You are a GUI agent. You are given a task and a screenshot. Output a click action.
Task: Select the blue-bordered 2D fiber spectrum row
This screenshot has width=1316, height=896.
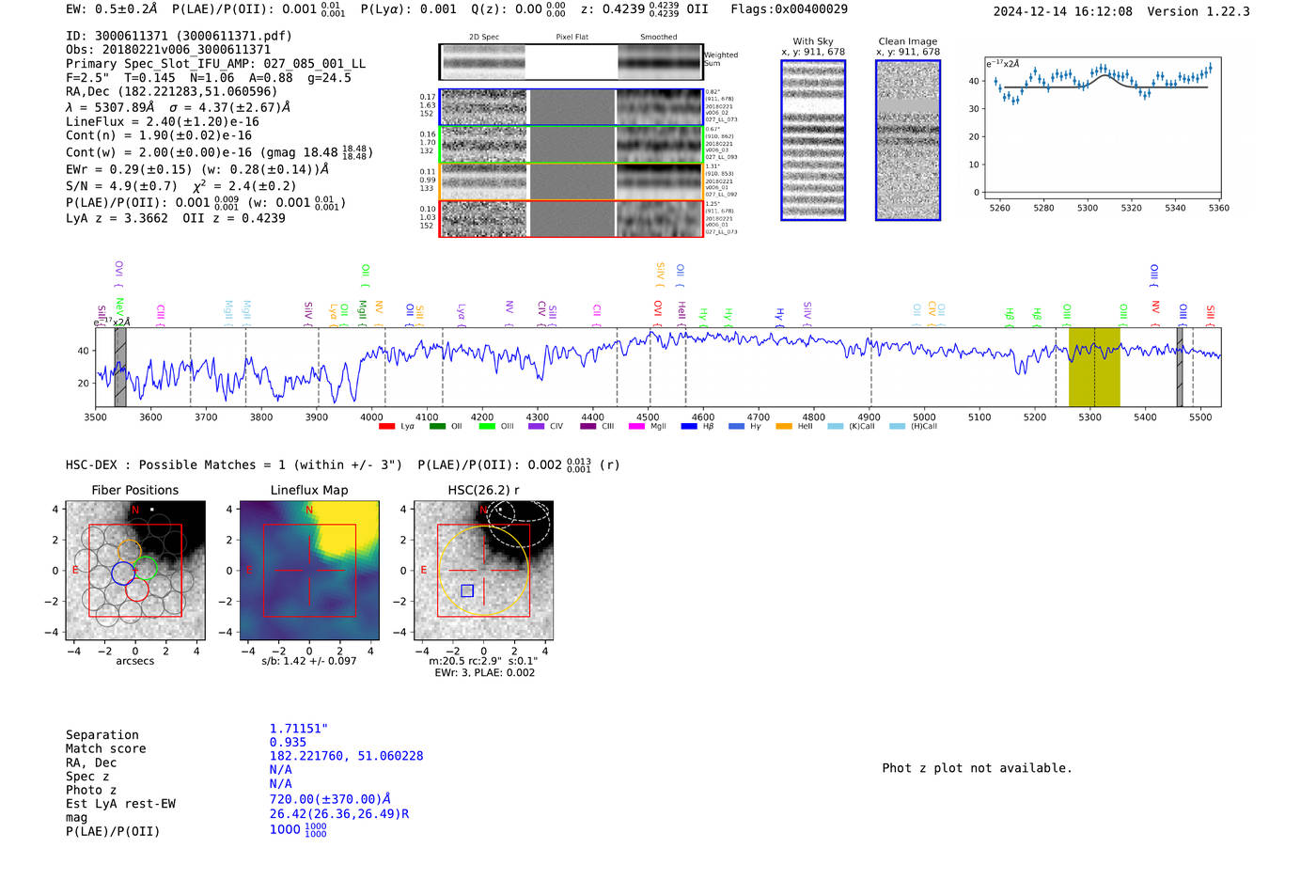tap(571, 107)
